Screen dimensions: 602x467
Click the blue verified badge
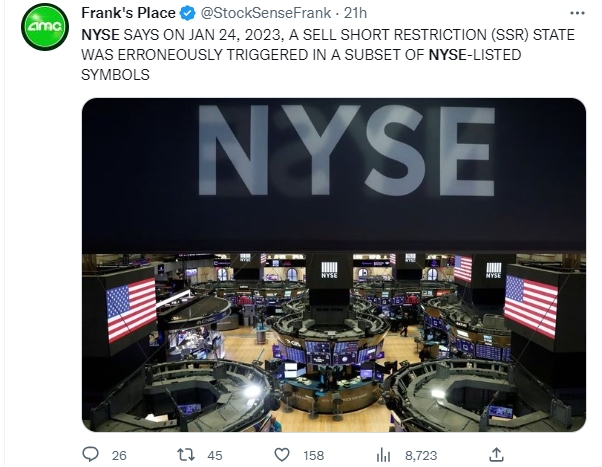[x=187, y=13]
